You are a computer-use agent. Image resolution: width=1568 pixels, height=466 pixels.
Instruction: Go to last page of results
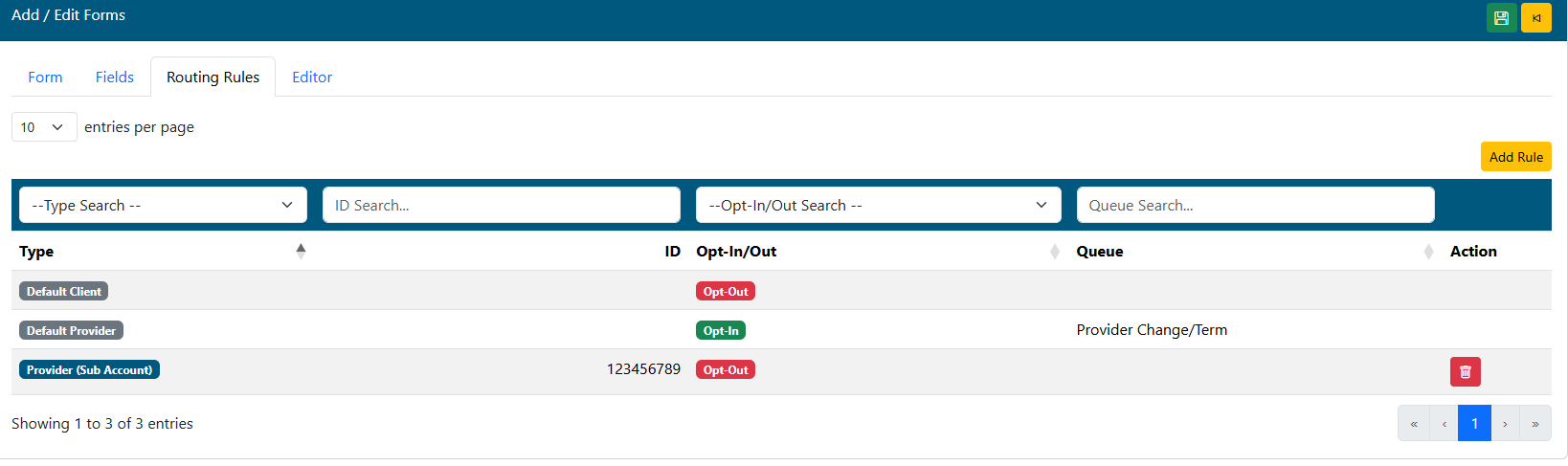click(x=1534, y=424)
